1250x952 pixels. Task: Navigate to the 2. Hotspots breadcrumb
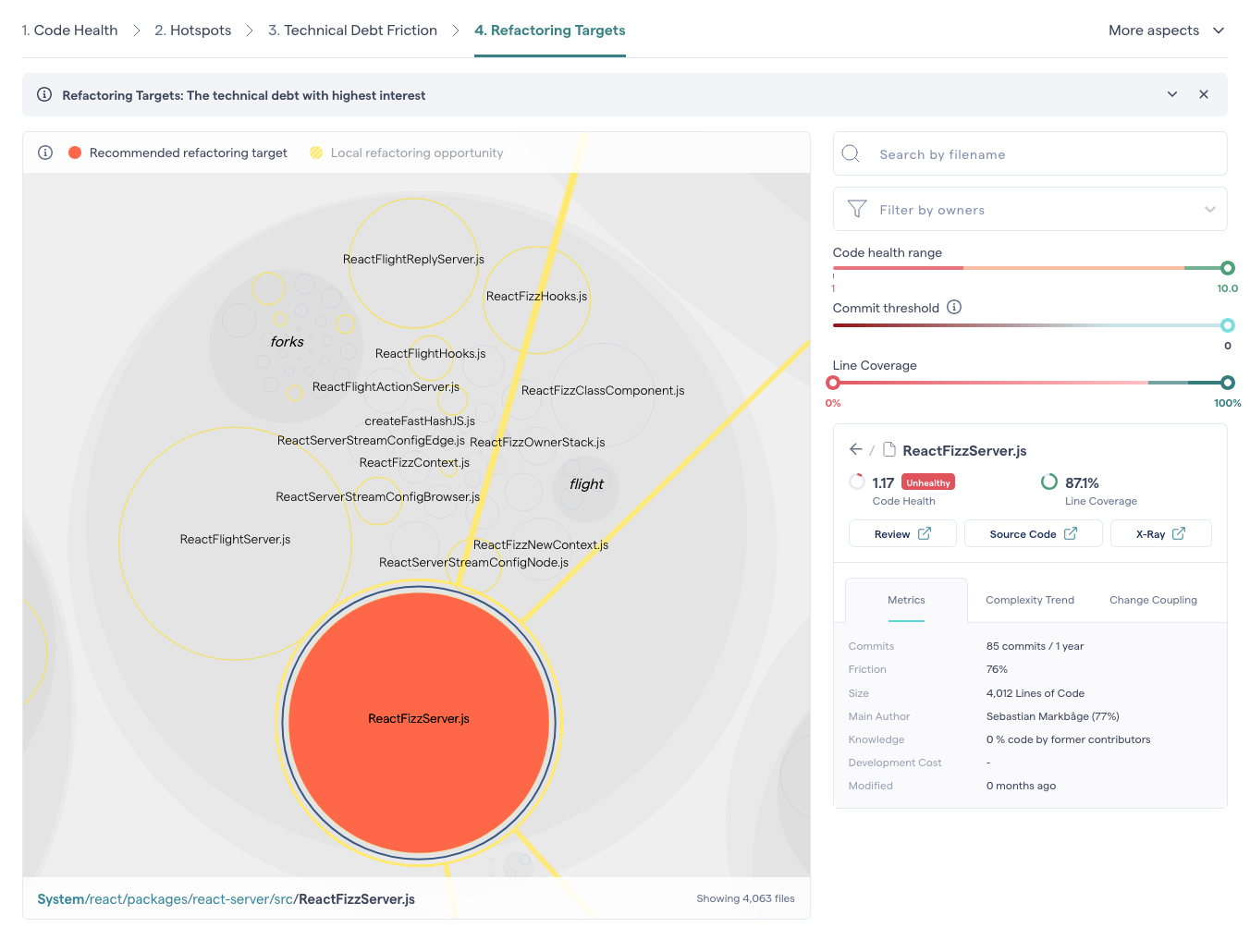[x=192, y=30]
